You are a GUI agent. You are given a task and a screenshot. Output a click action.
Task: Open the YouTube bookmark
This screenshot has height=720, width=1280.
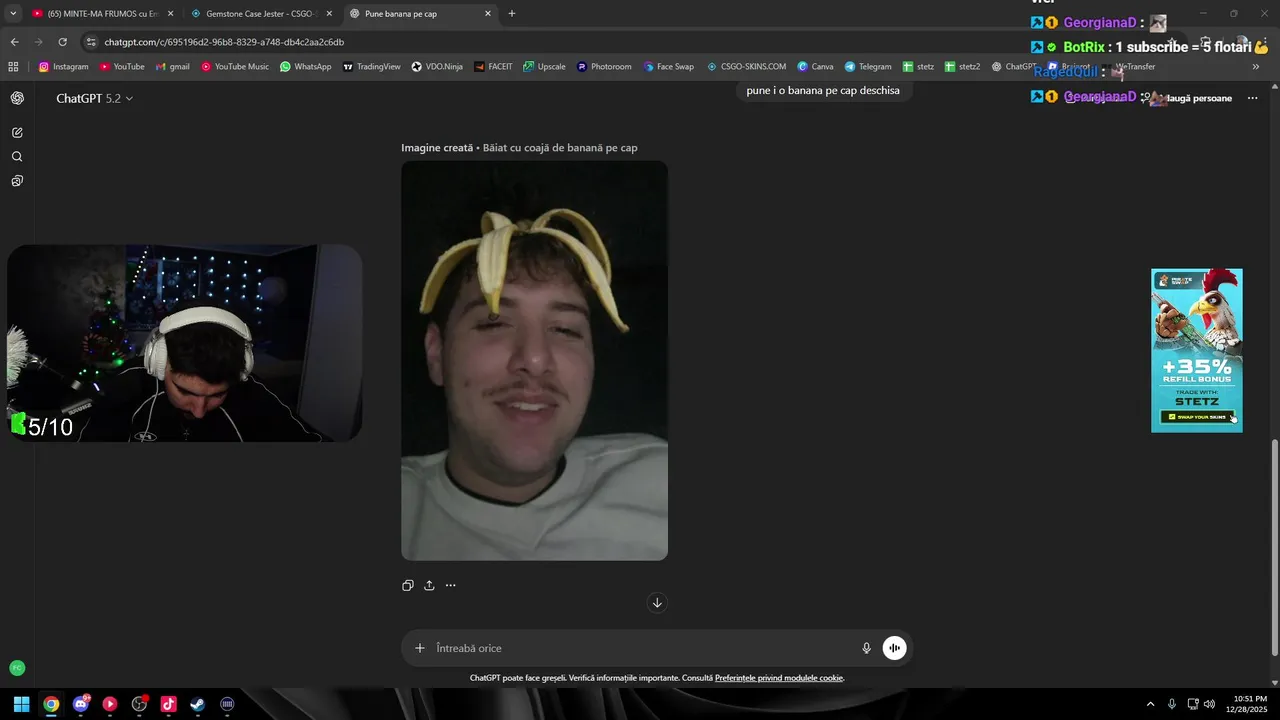(122, 67)
